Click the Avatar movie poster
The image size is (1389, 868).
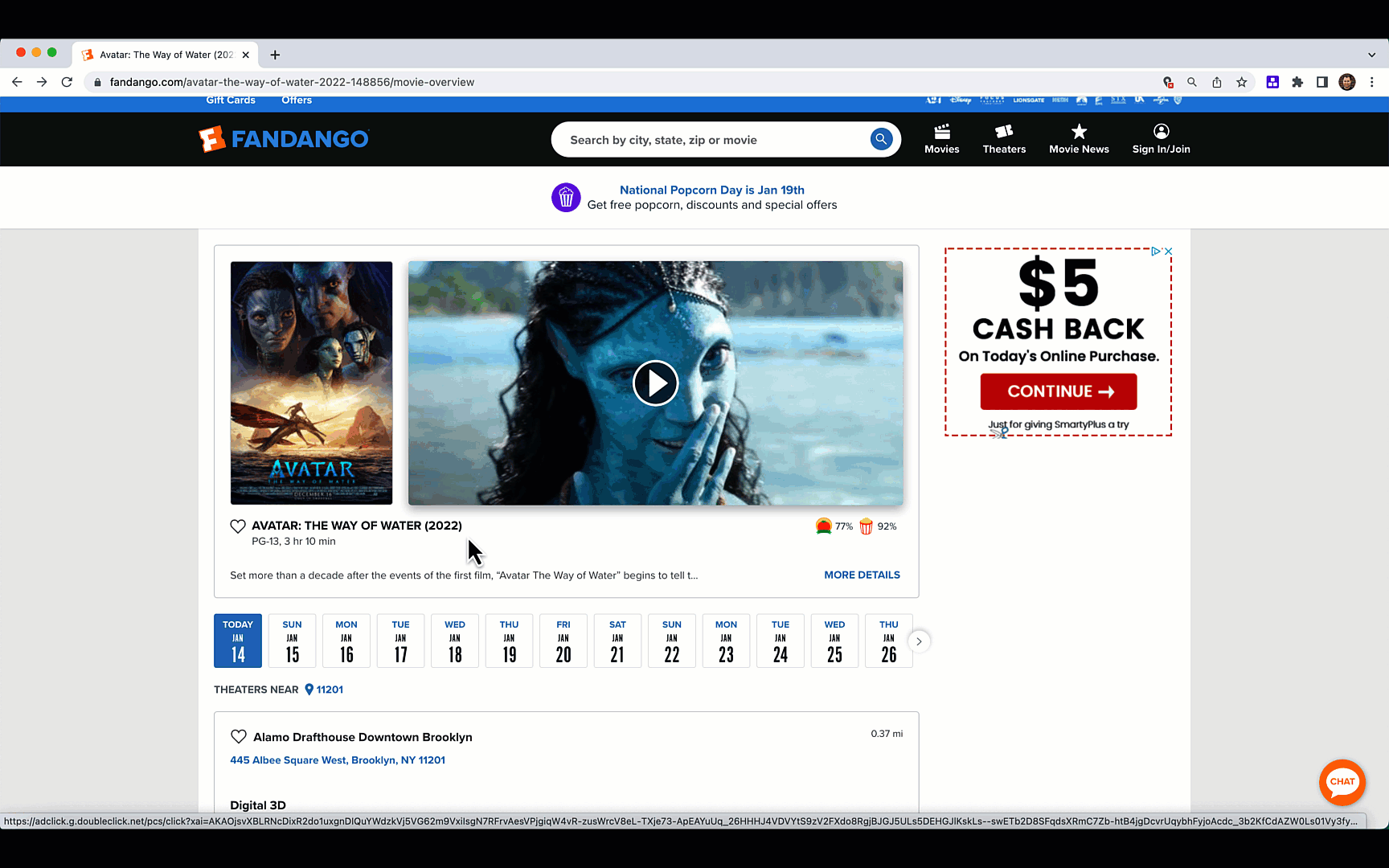pyautogui.click(x=311, y=383)
